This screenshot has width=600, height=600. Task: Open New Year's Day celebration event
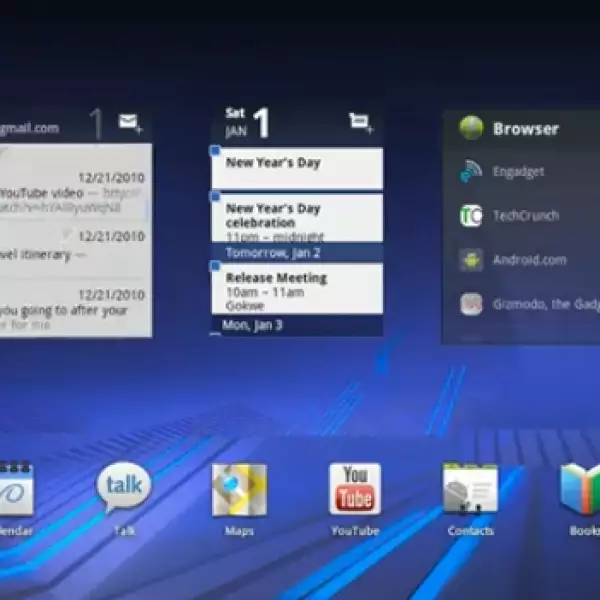click(x=297, y=218)
